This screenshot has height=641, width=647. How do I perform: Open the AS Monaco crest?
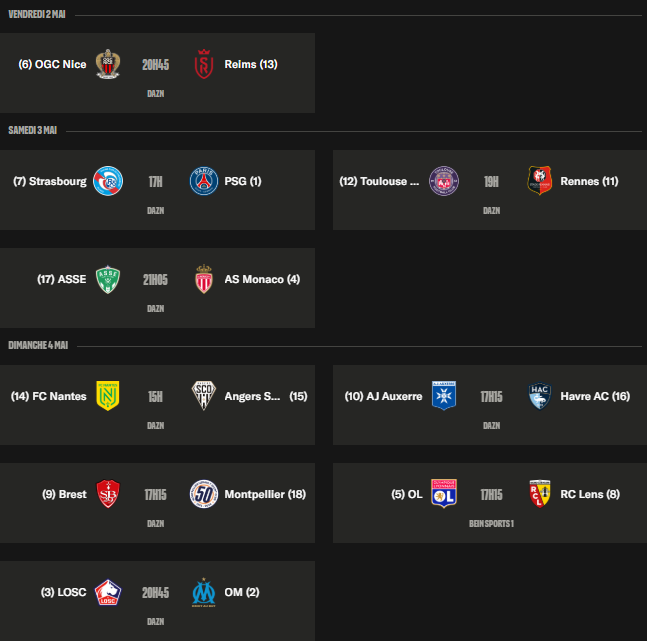point(204,279)
